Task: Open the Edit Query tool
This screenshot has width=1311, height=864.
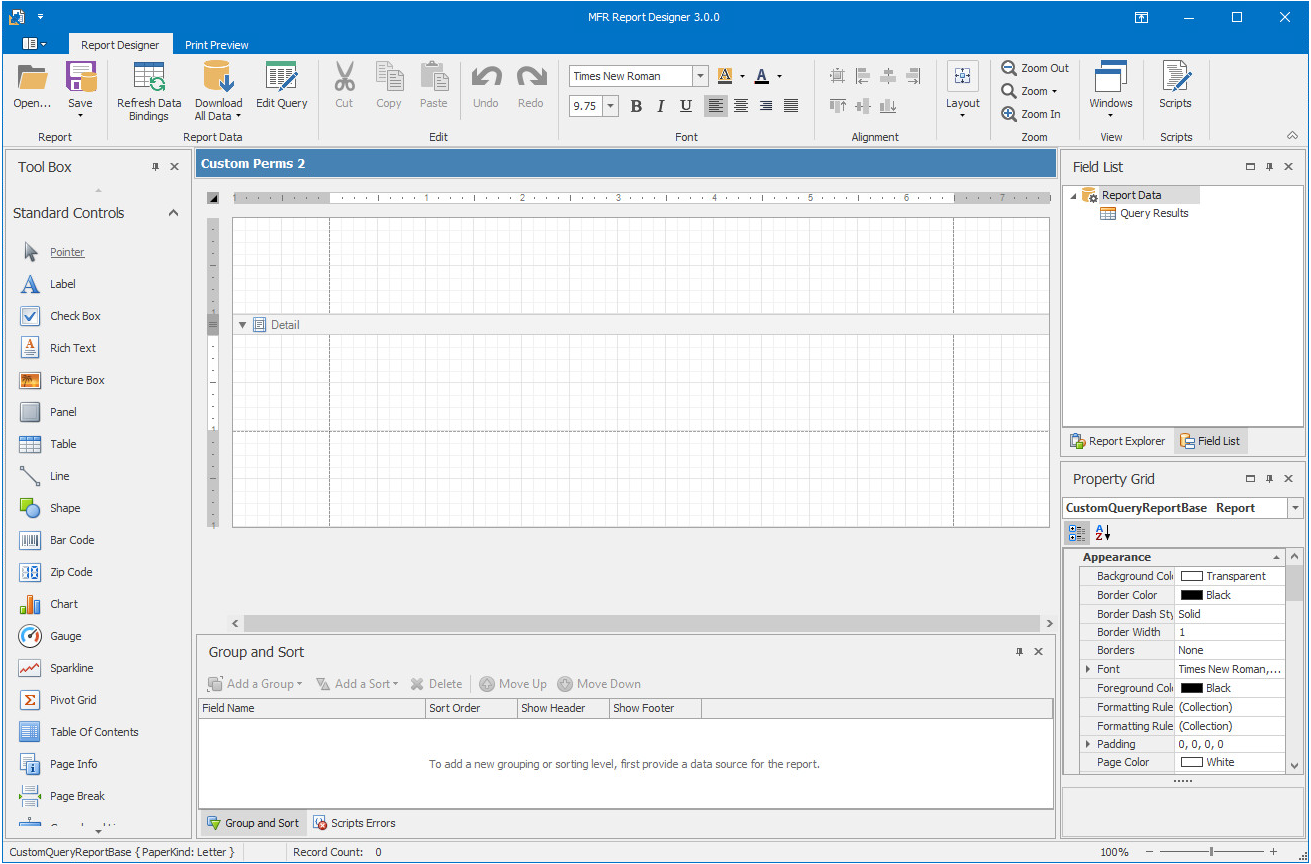Action: pyautogui.click(x=281, y=78)
